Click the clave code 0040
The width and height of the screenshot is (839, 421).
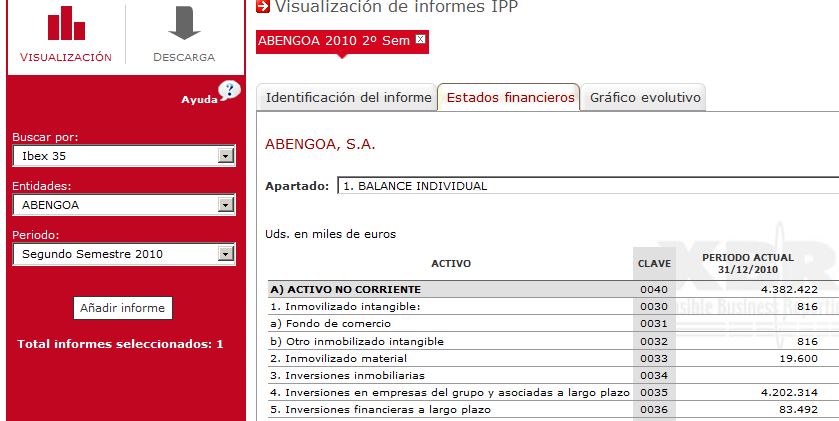click(654, 289)
